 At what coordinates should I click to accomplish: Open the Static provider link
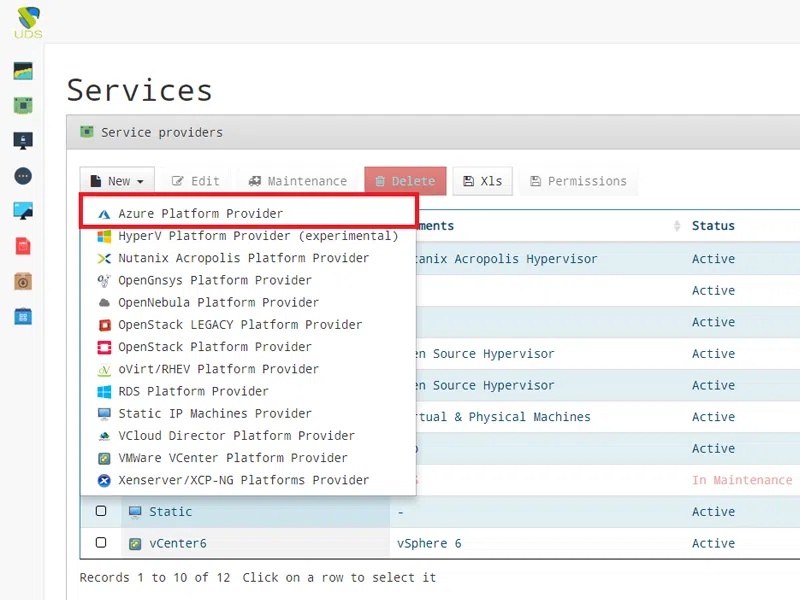pyautogui.click(x=170, y=512)
